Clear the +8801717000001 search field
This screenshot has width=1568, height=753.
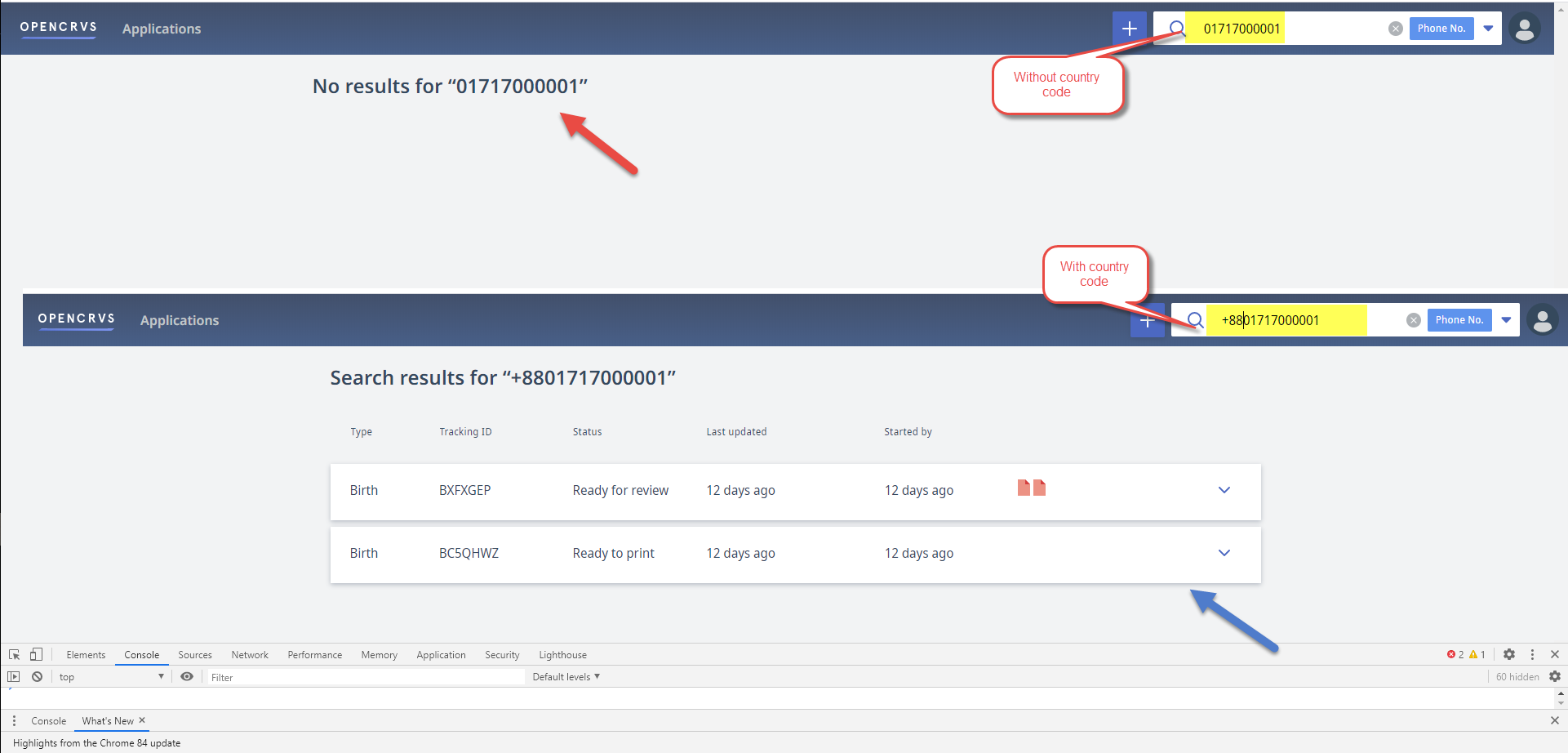[1414, 320]
